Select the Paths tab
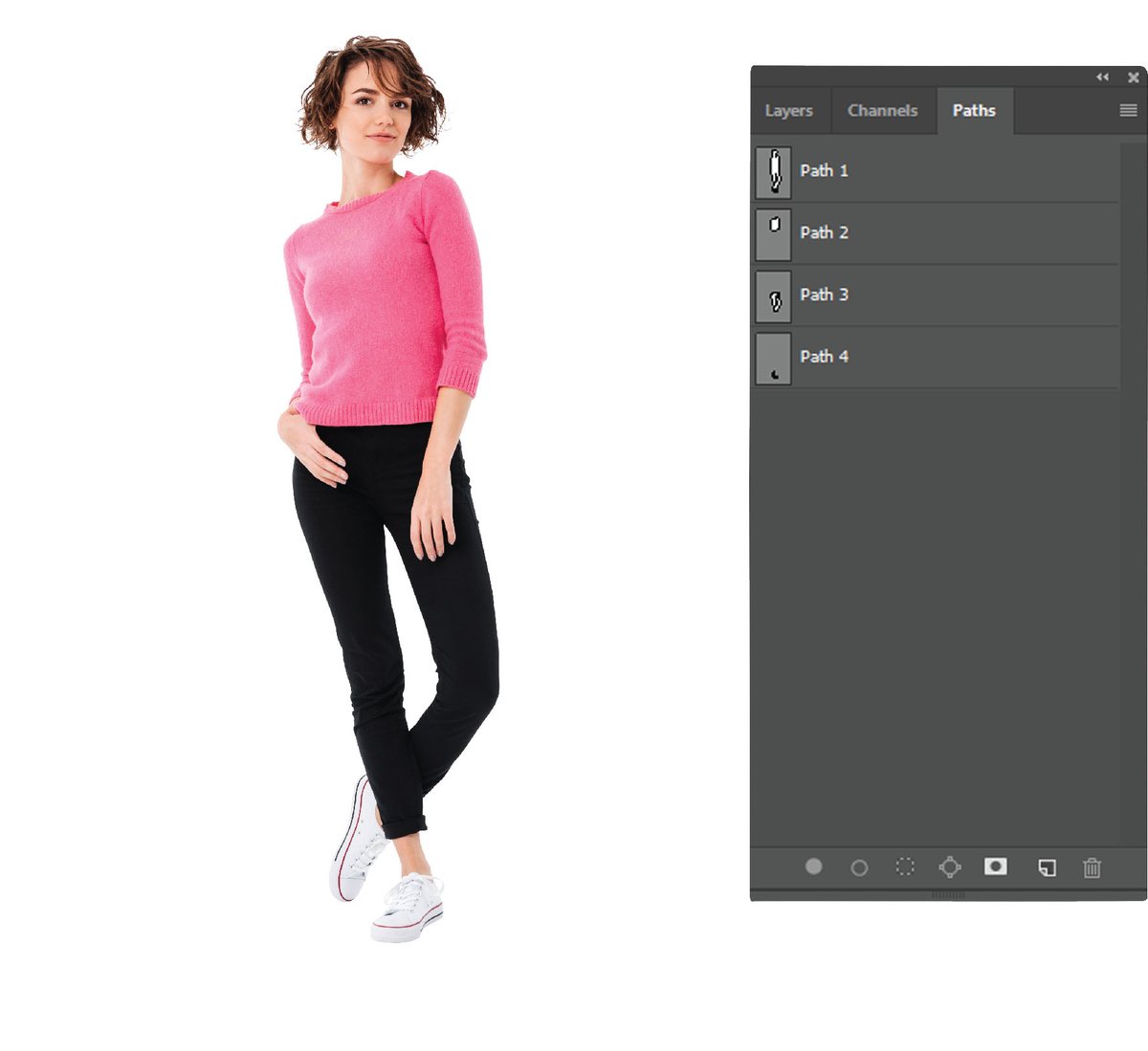The height and width of the screenshot is (1051, 1148). click(x=974, y=111)
